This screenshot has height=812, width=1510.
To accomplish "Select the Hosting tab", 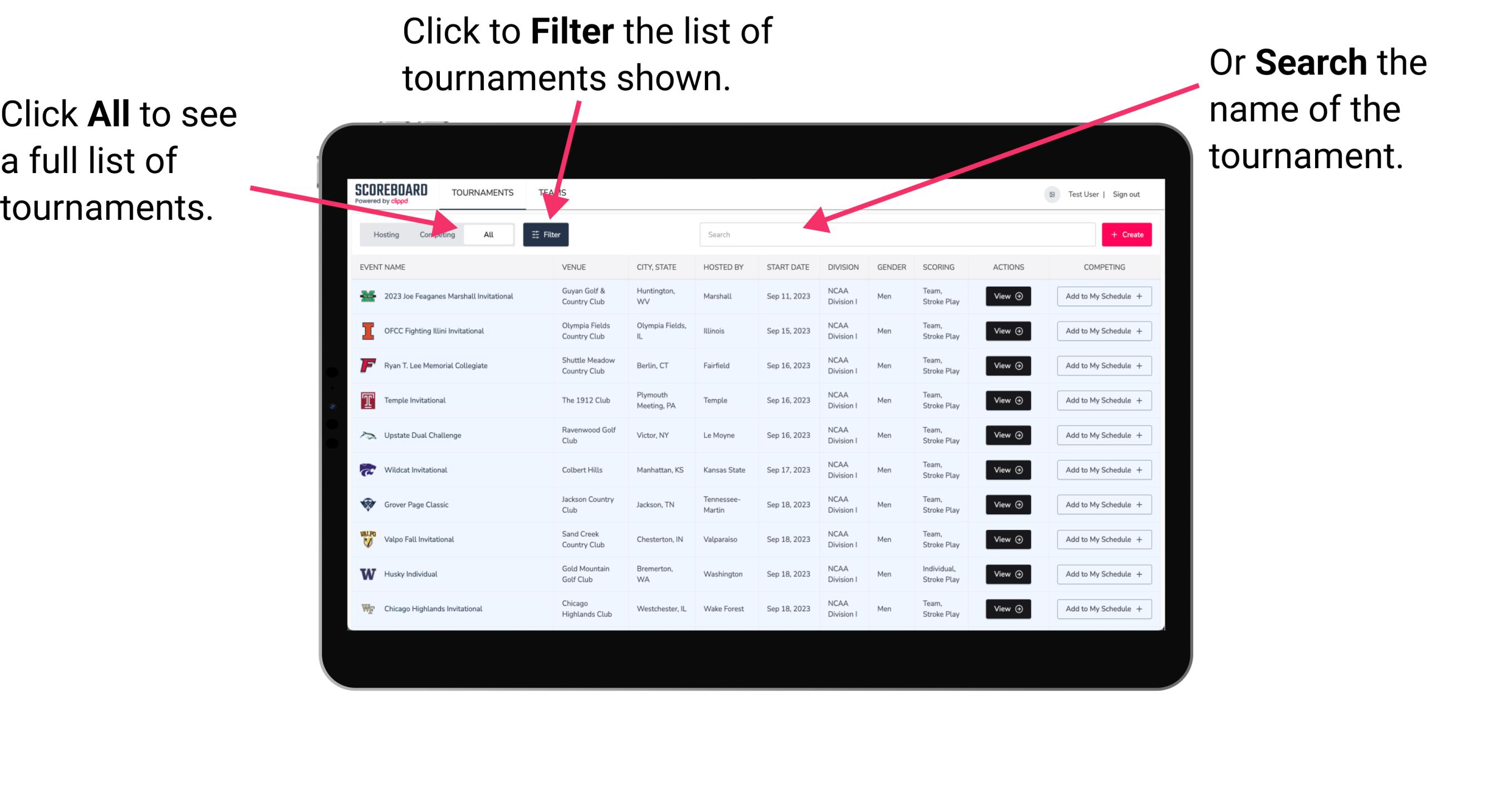I will 383,234.
